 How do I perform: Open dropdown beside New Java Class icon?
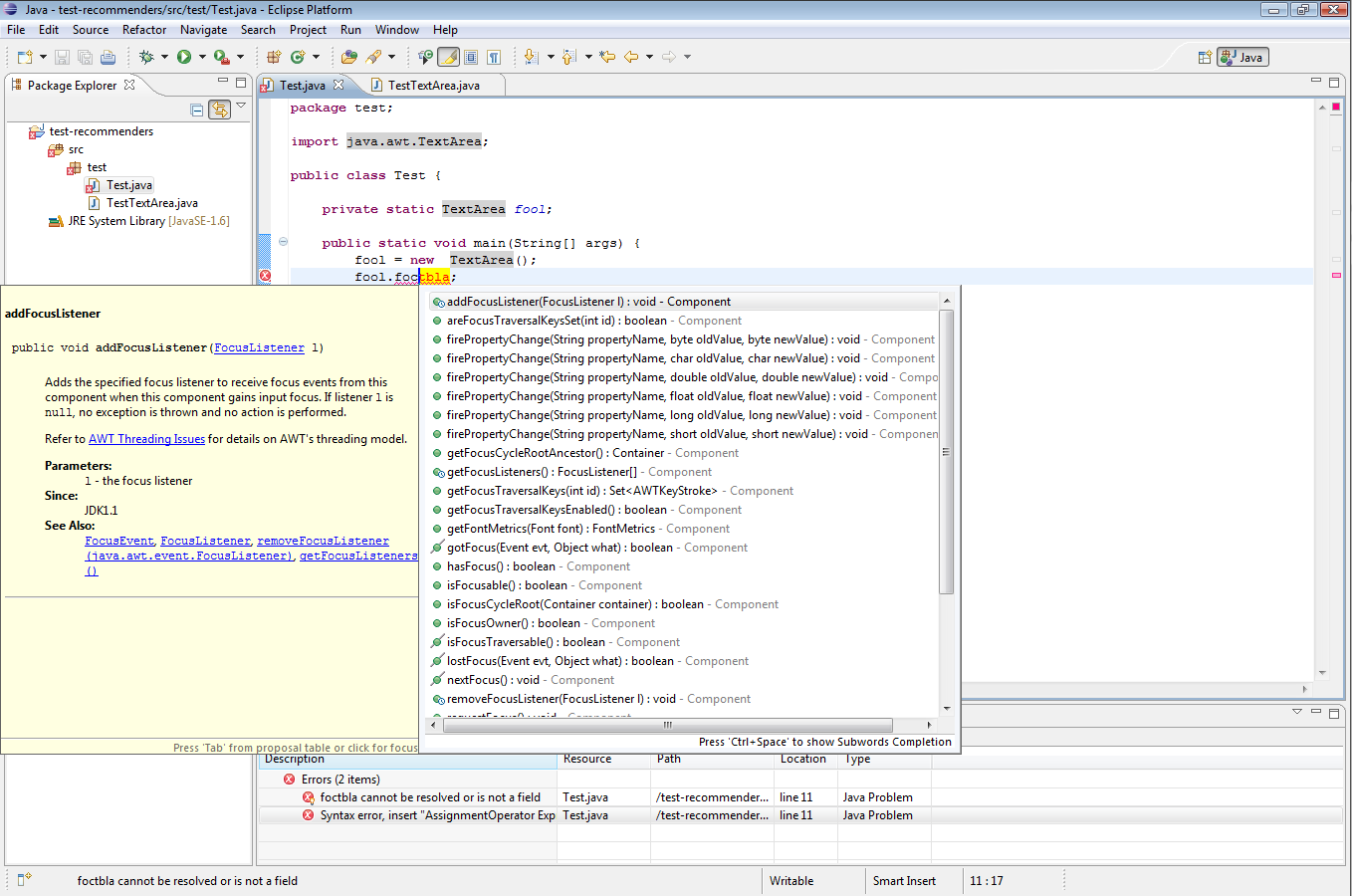coord(317,57)
